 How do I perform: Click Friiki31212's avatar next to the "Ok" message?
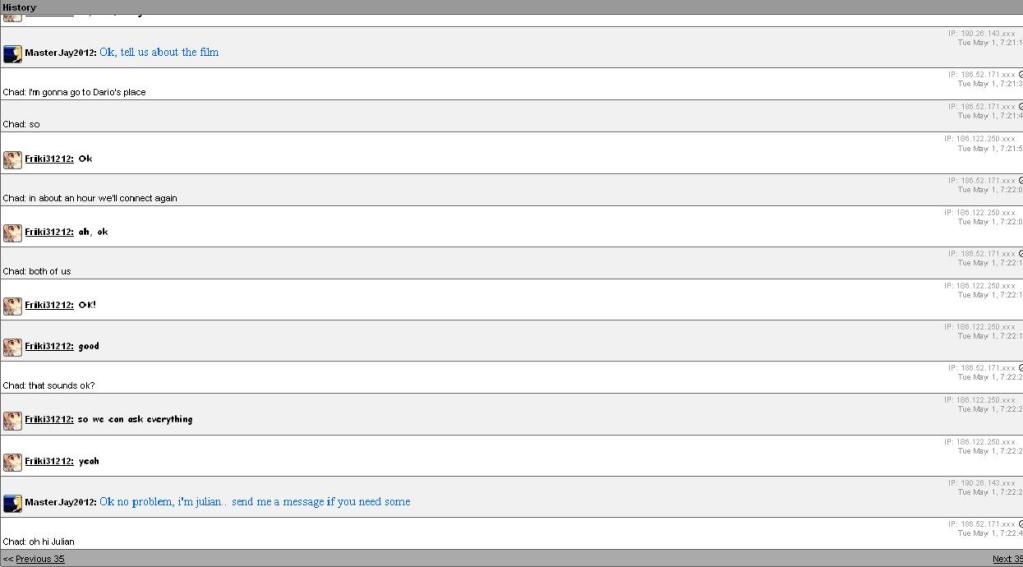coord(12,160)
